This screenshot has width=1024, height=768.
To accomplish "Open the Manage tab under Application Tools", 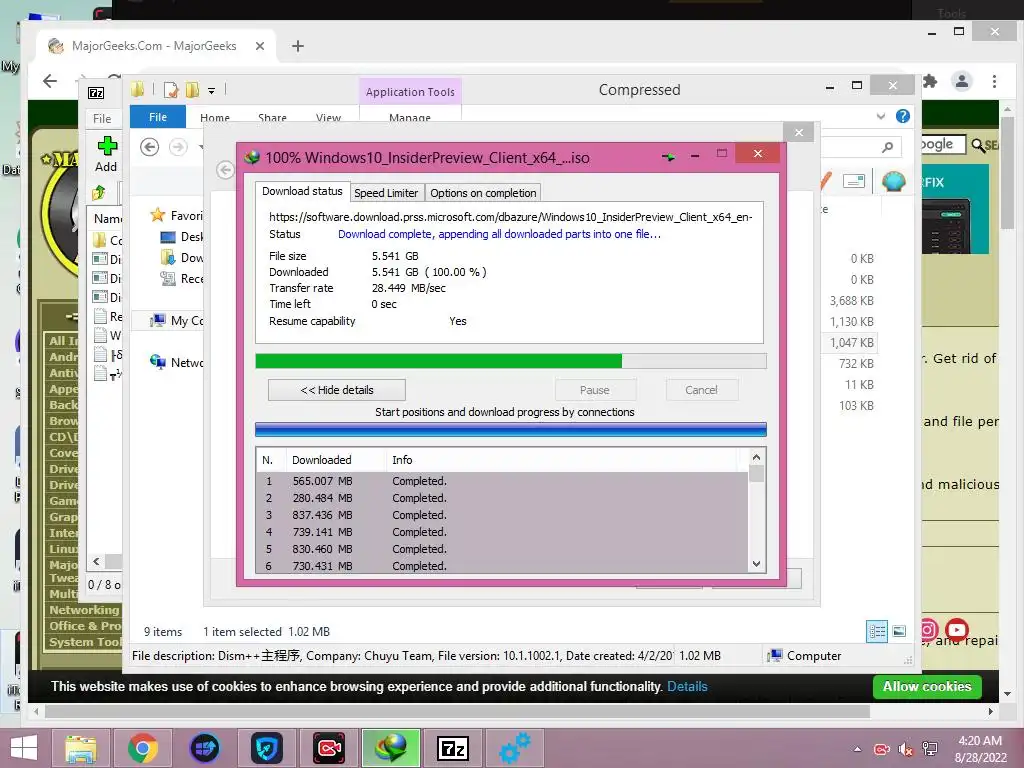I will (x=409, y=118).
